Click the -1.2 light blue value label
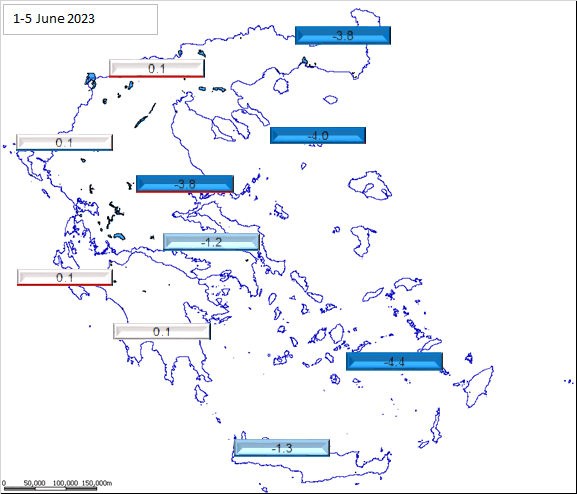Image resolution: width=577 pixels, height=494 pixels. coord(211,242)
